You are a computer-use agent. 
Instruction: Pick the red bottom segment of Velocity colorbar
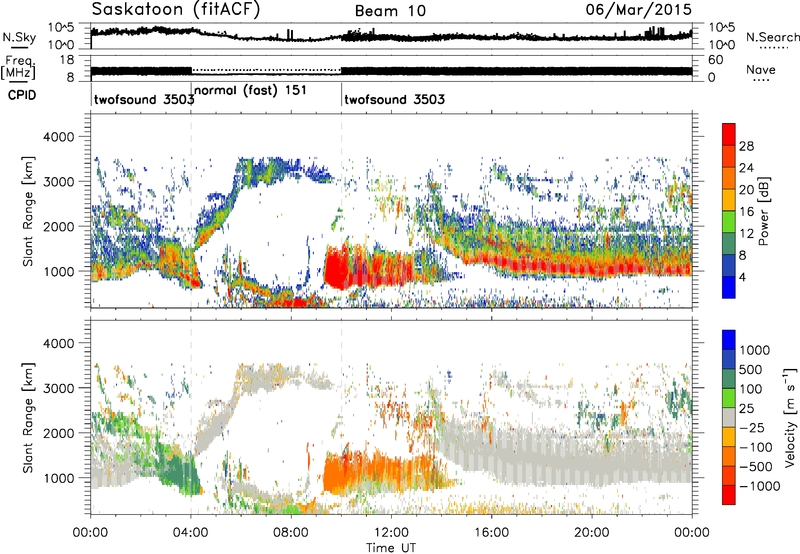tap(729, 495)
